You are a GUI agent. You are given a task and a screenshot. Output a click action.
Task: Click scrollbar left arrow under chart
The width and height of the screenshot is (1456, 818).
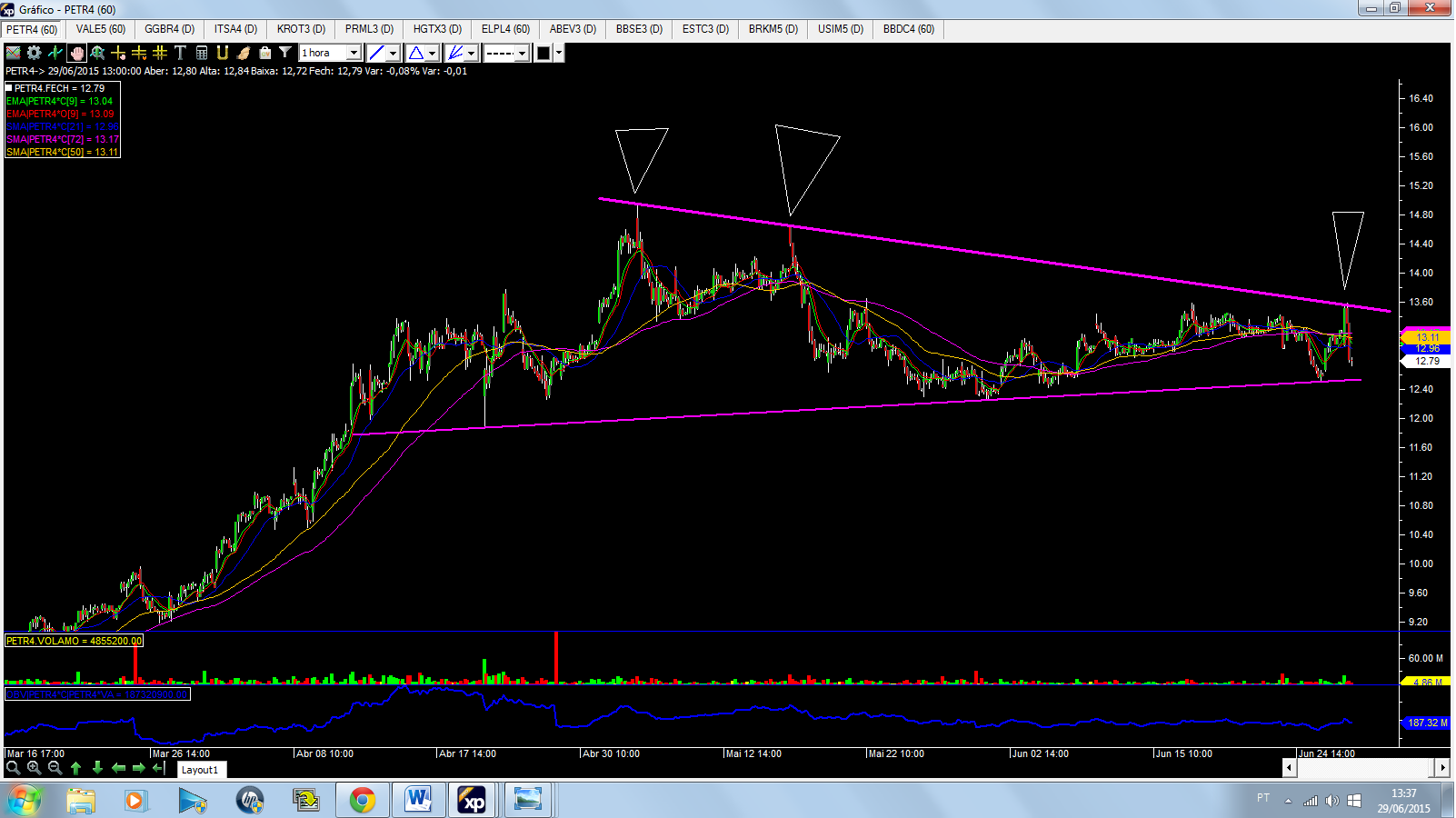(1289, 768)
